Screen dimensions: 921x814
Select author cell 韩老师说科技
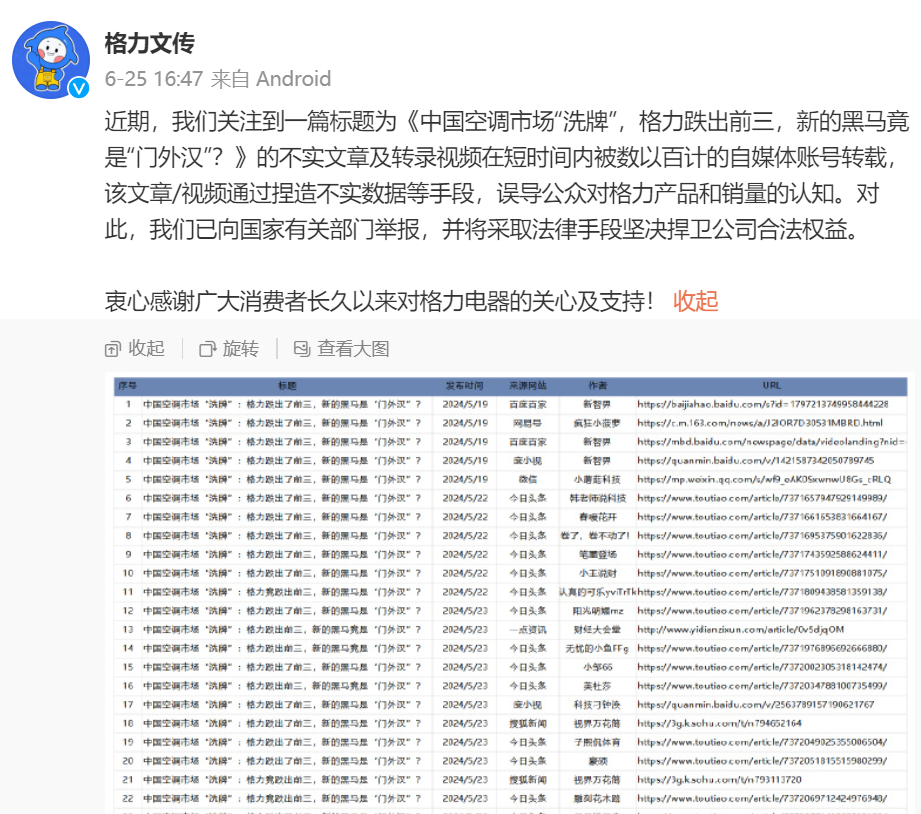click(x=597, y=498)
